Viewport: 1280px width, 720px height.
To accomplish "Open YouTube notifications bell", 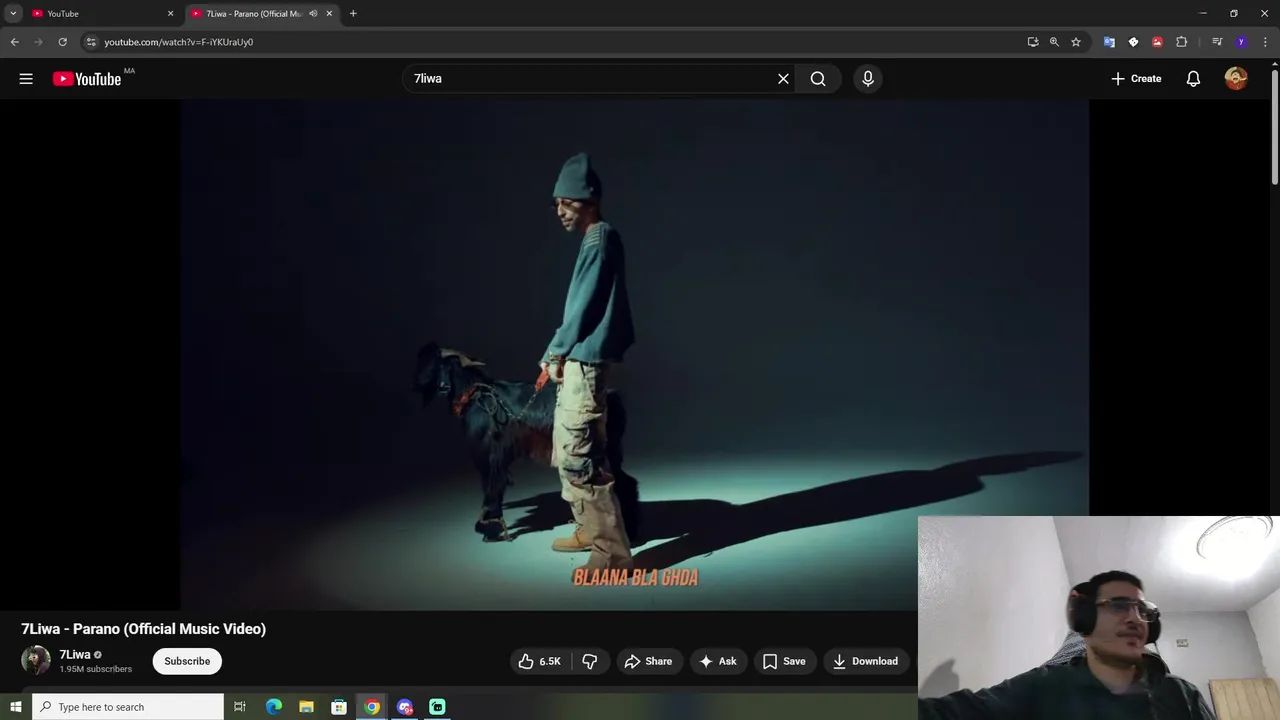I will coord(1193,79).
